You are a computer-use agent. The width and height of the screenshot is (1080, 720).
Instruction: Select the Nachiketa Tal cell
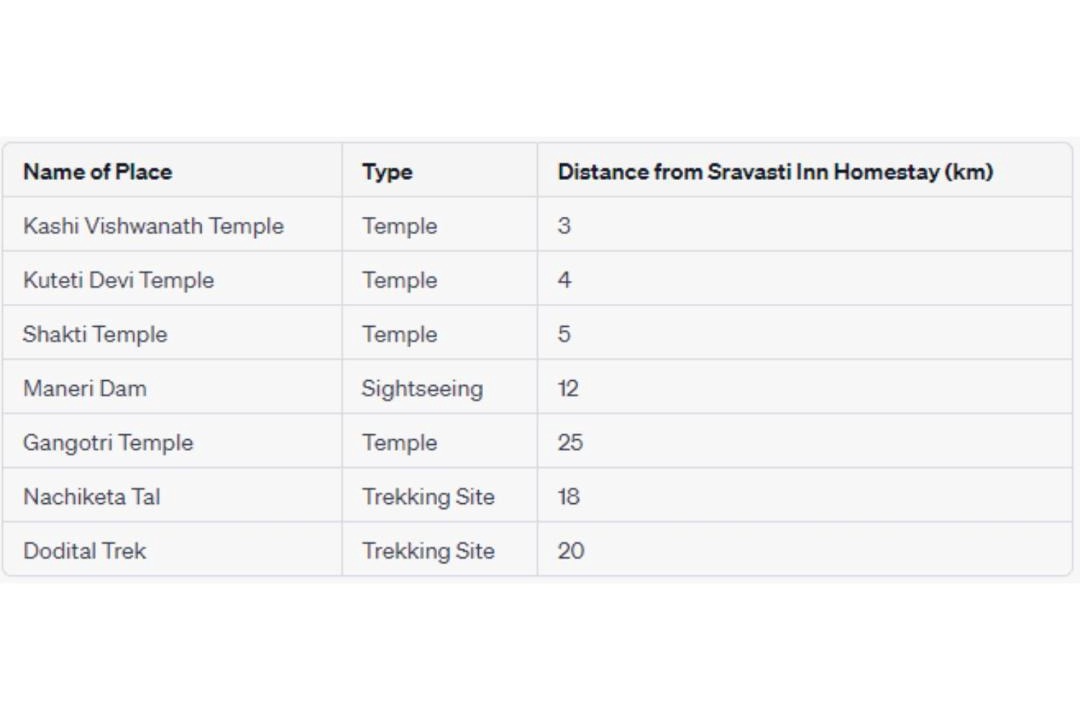[x=91, y=496]
